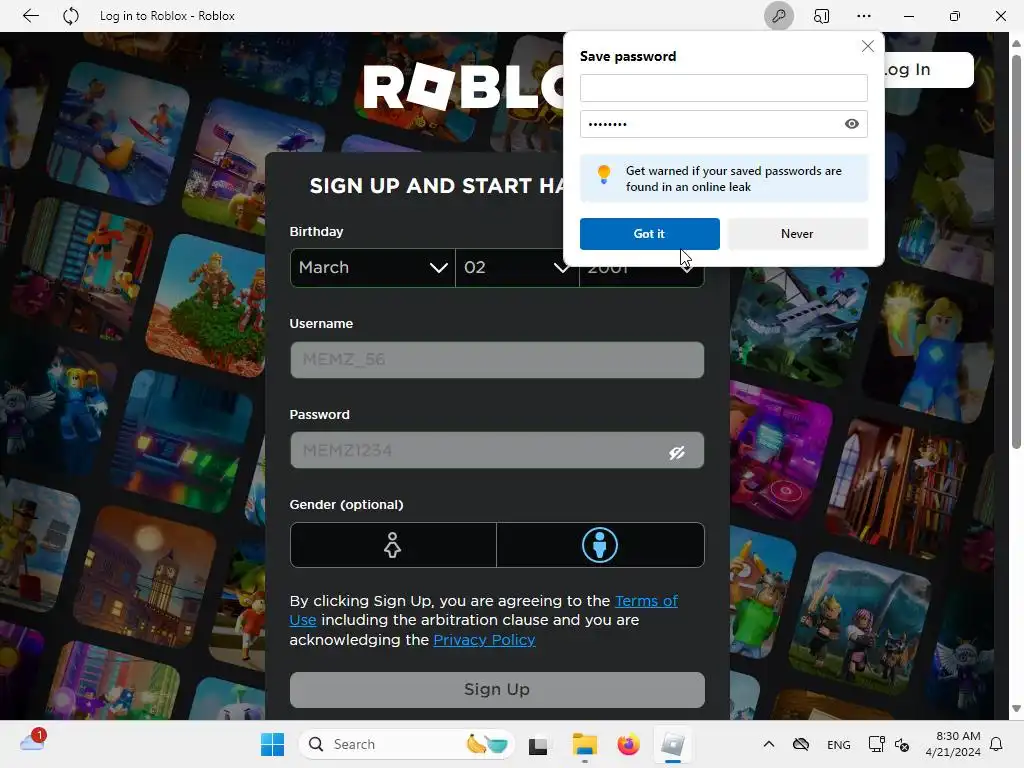Image resolution: width=1024 pixels, height=768 pixels.
Task: Choose Never for saving password
Action: pos(797,234)
